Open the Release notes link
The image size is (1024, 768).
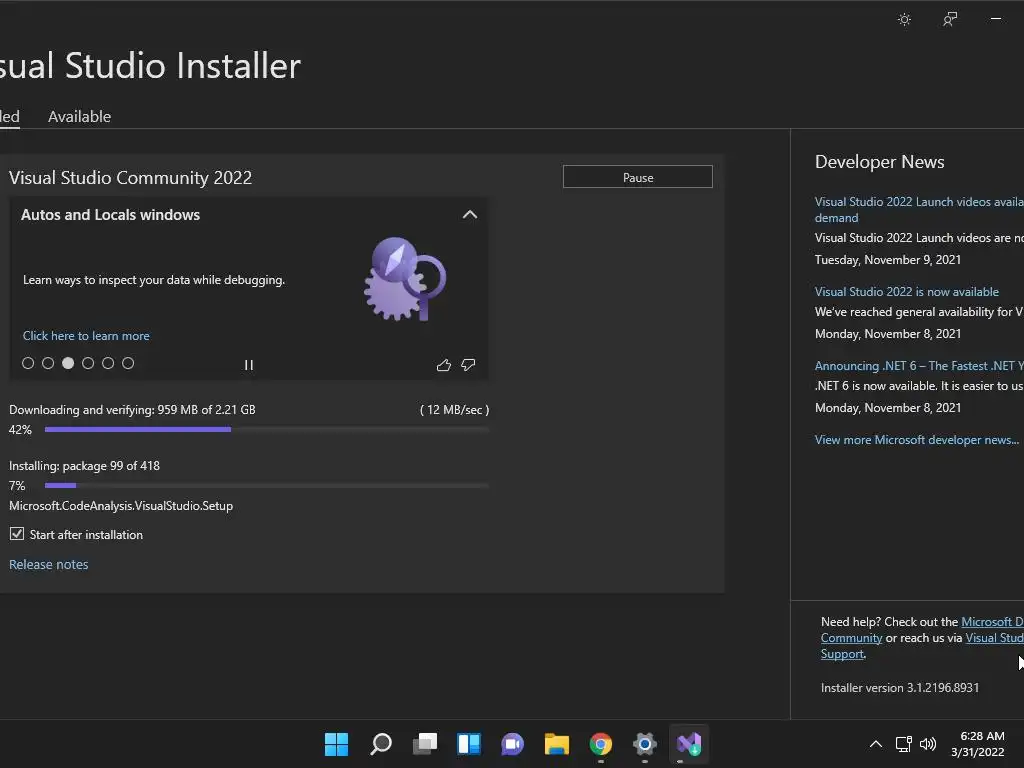[x=48, y=564]
